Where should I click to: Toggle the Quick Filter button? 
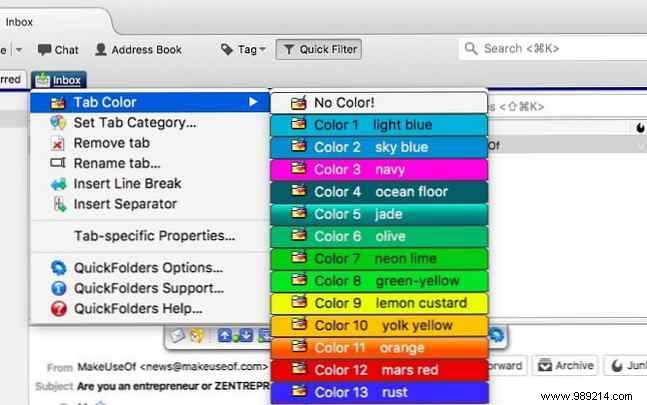[319, 49]
